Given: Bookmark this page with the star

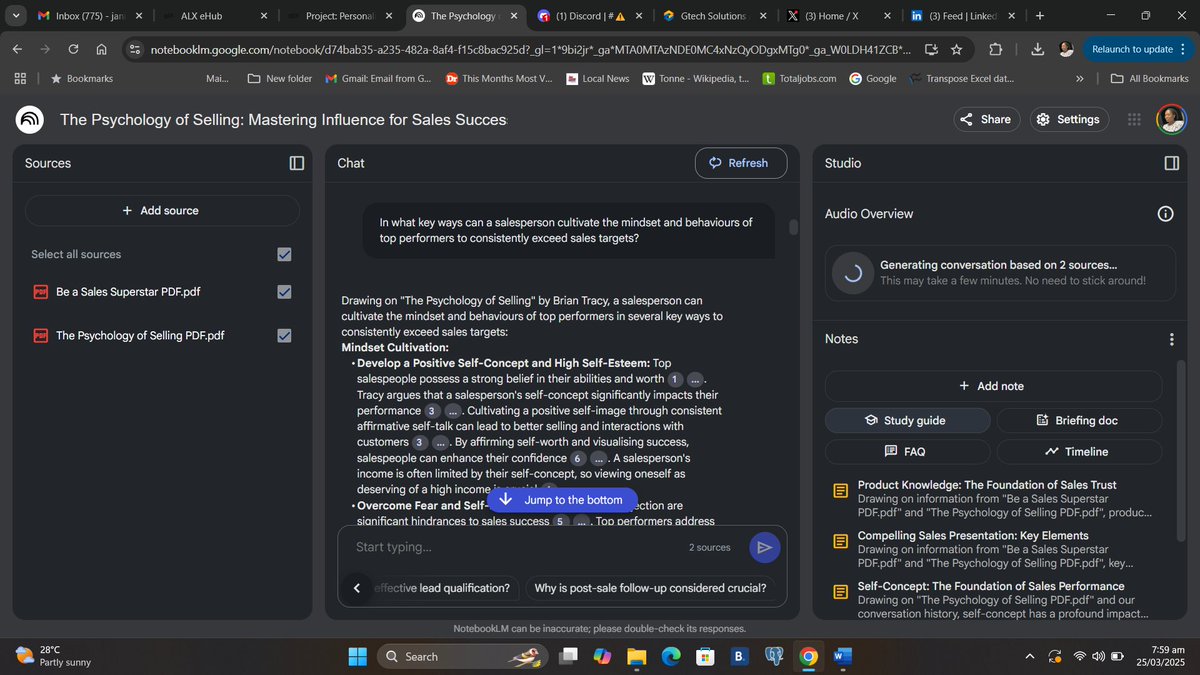Looking at the screenshot, I should (956, 49).
